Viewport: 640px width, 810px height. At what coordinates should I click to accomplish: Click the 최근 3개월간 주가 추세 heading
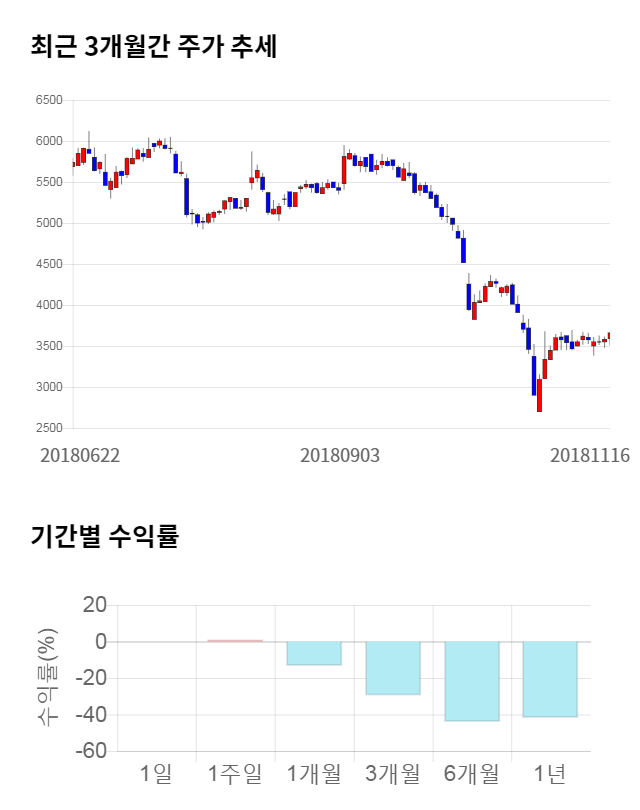pos(154,47)
